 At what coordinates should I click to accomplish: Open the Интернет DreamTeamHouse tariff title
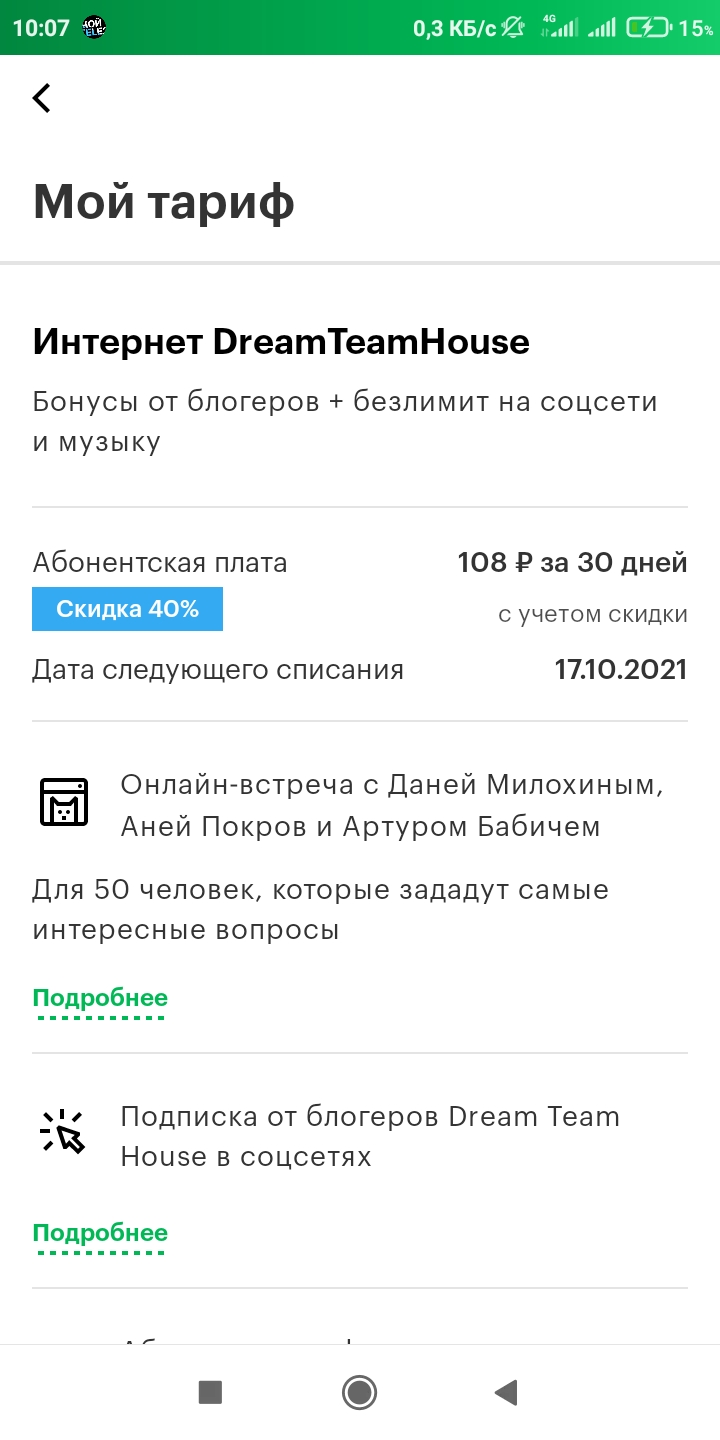(281, 342)
